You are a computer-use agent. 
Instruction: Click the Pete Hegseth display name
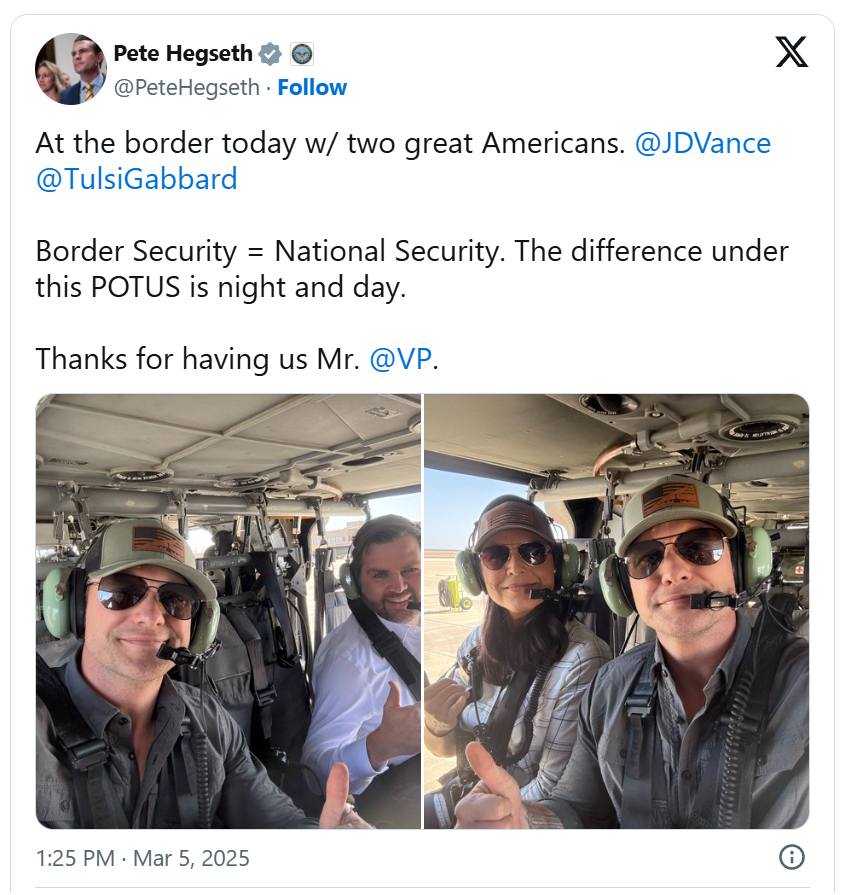tap(183, 53)
